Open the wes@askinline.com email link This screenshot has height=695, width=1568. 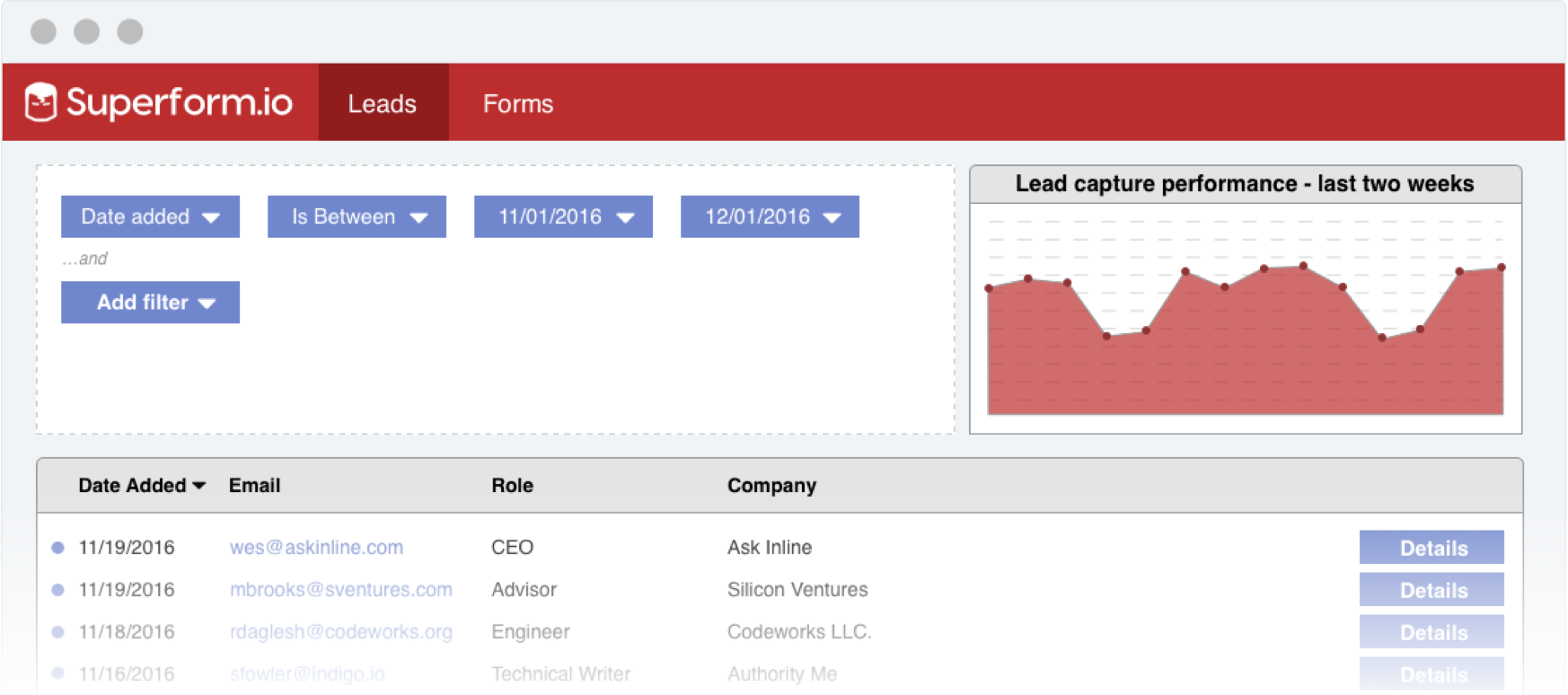point(316,548)
